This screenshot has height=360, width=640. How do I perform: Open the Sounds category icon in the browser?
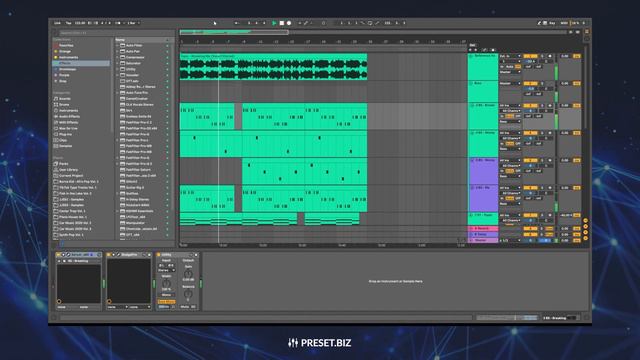[x=56, y=99]
